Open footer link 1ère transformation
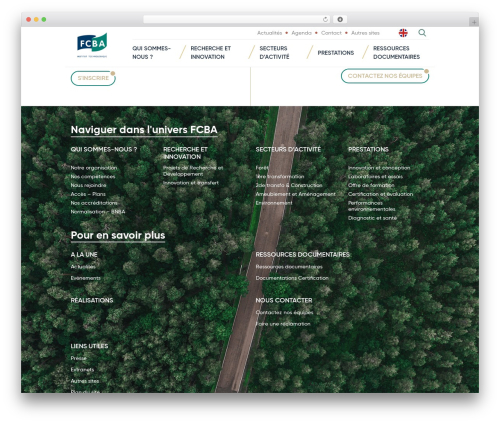 tap(280, 176)
